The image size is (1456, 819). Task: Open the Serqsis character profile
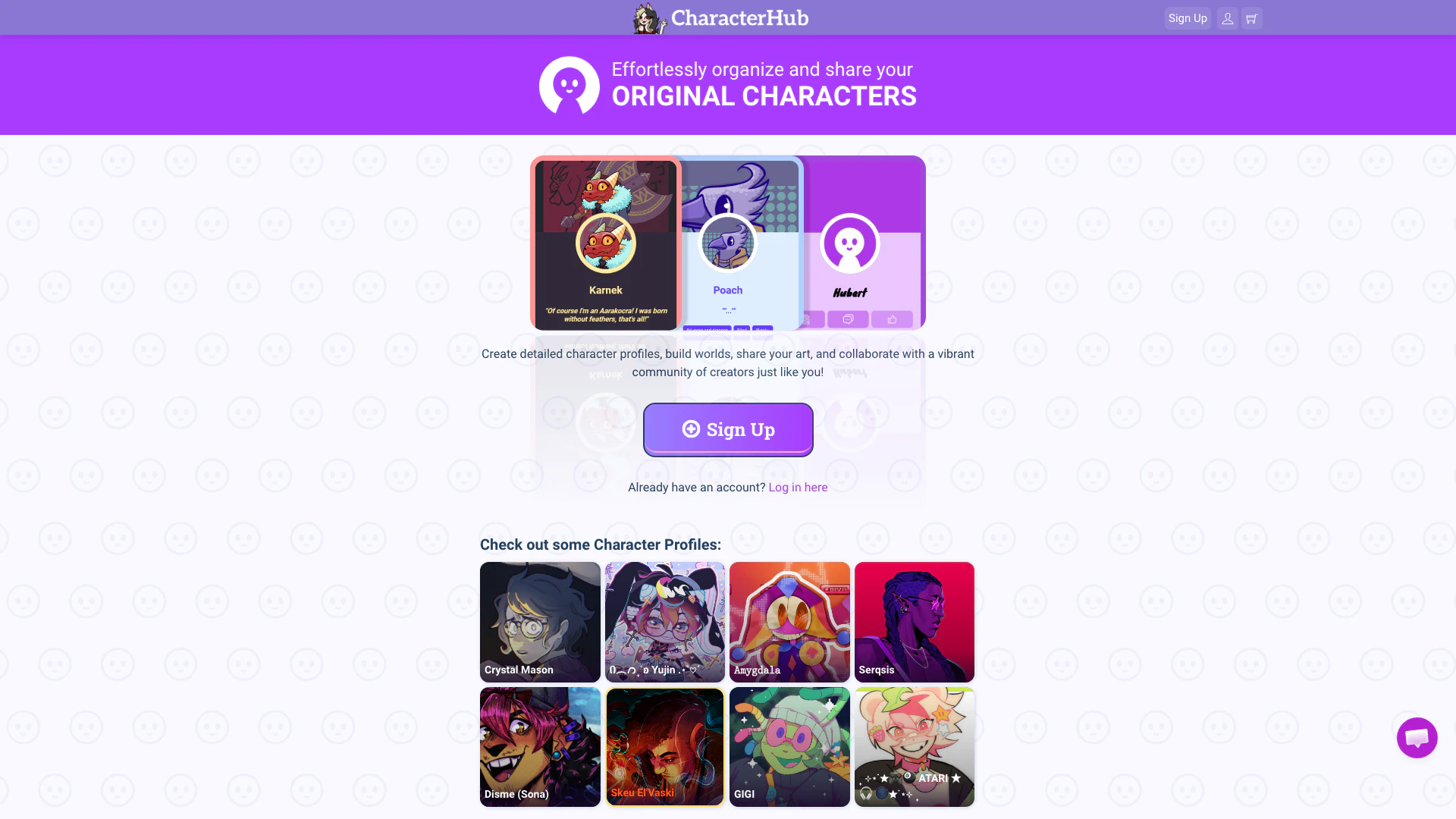tap(915, 622)
